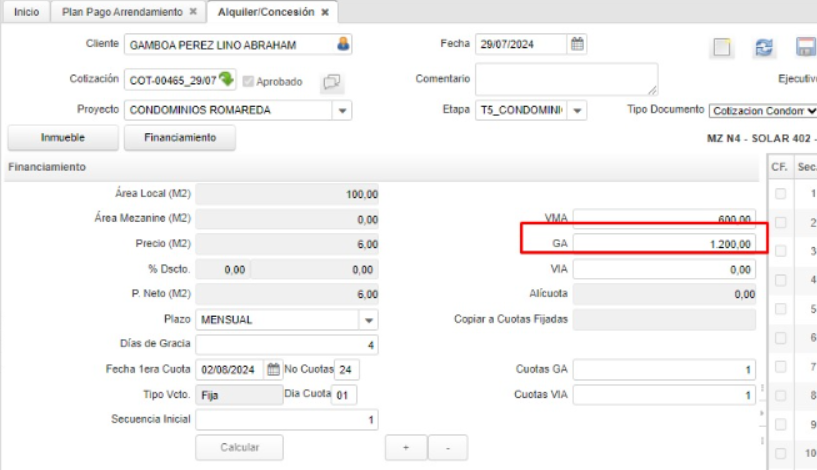Click the comment bubble icon beside Aprobado
Viewport: 817px width, 470px height.
tap(332, 81)
